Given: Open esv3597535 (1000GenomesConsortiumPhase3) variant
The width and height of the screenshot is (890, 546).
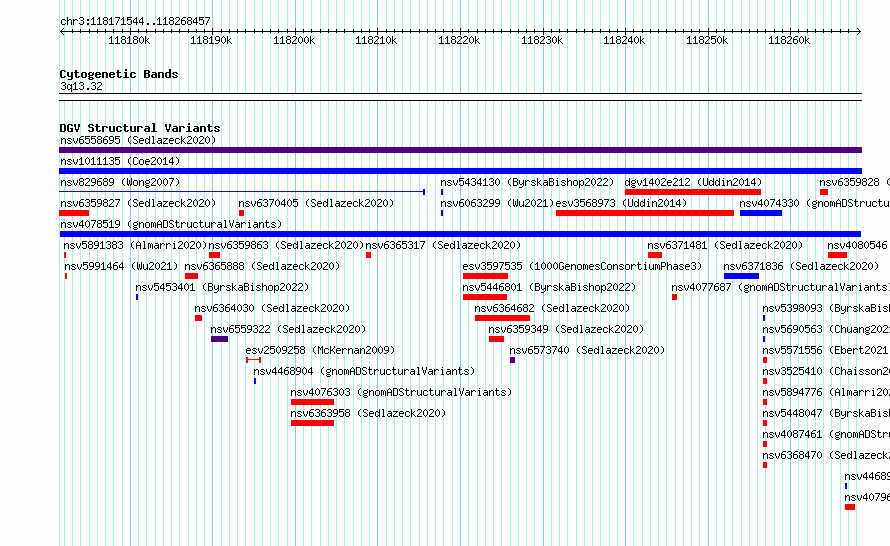Looking at the screenshot, I should point(582,266).
